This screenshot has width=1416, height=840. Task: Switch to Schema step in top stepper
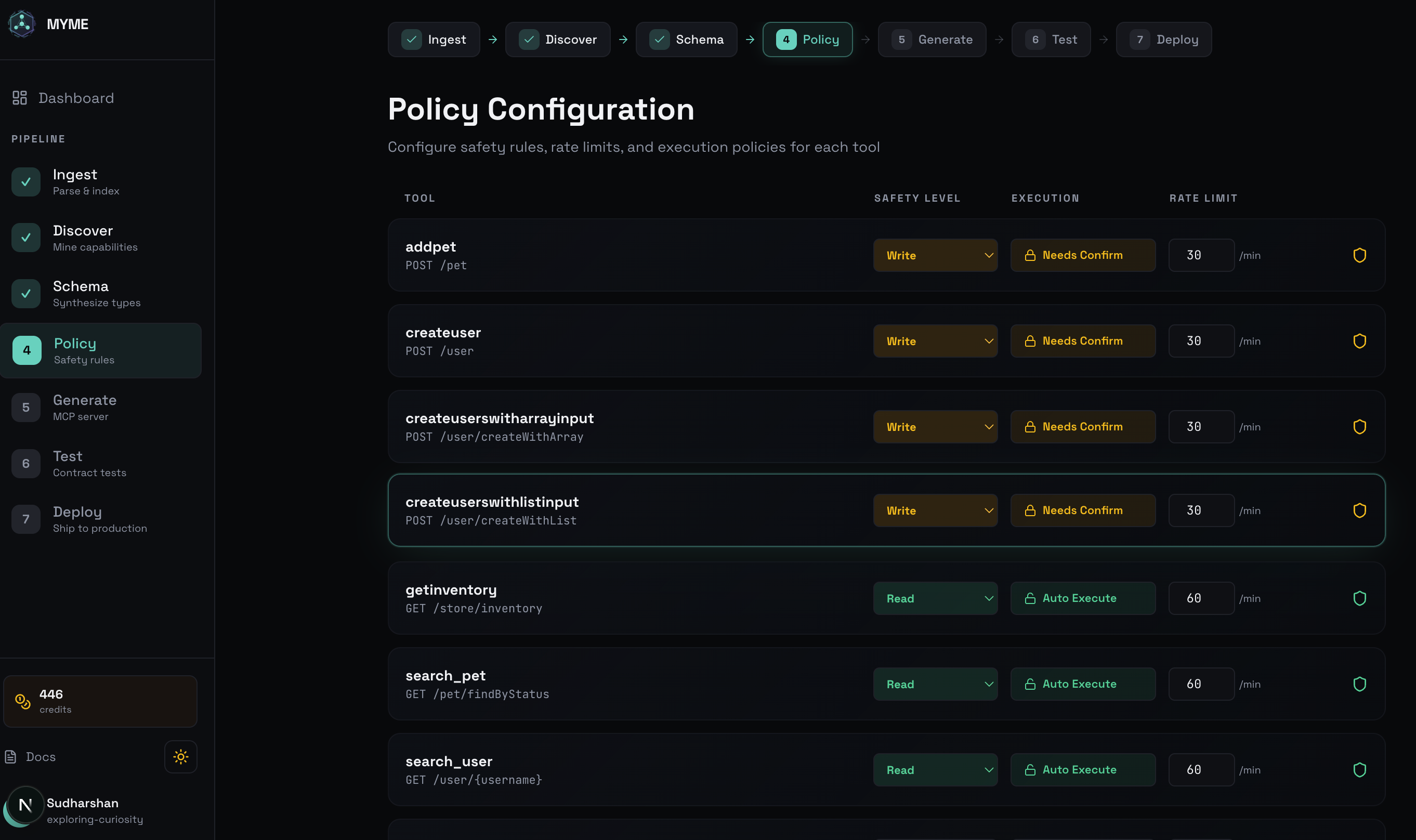coord(686,40)
